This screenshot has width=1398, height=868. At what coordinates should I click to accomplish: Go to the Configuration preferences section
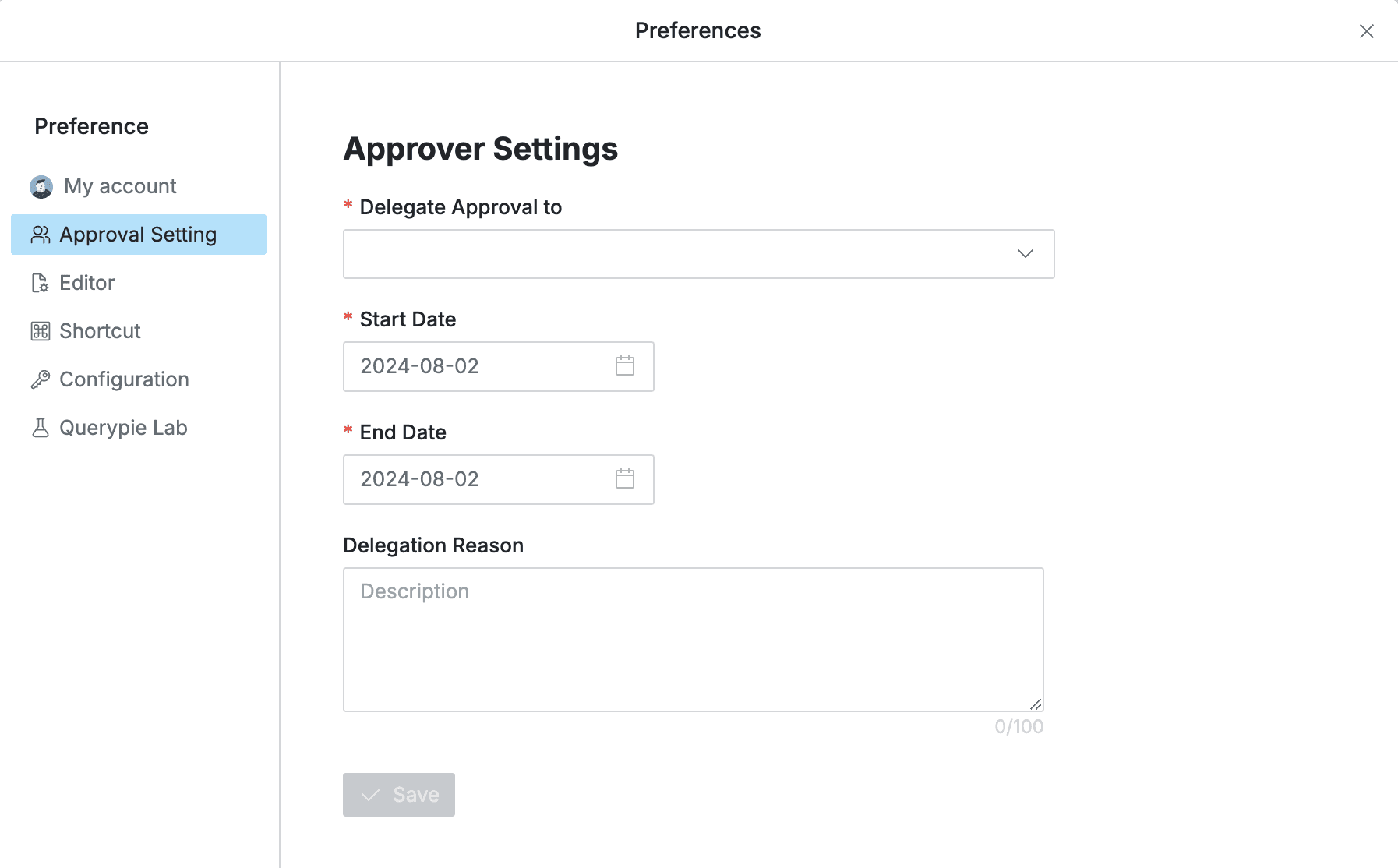tap(124, 379)
